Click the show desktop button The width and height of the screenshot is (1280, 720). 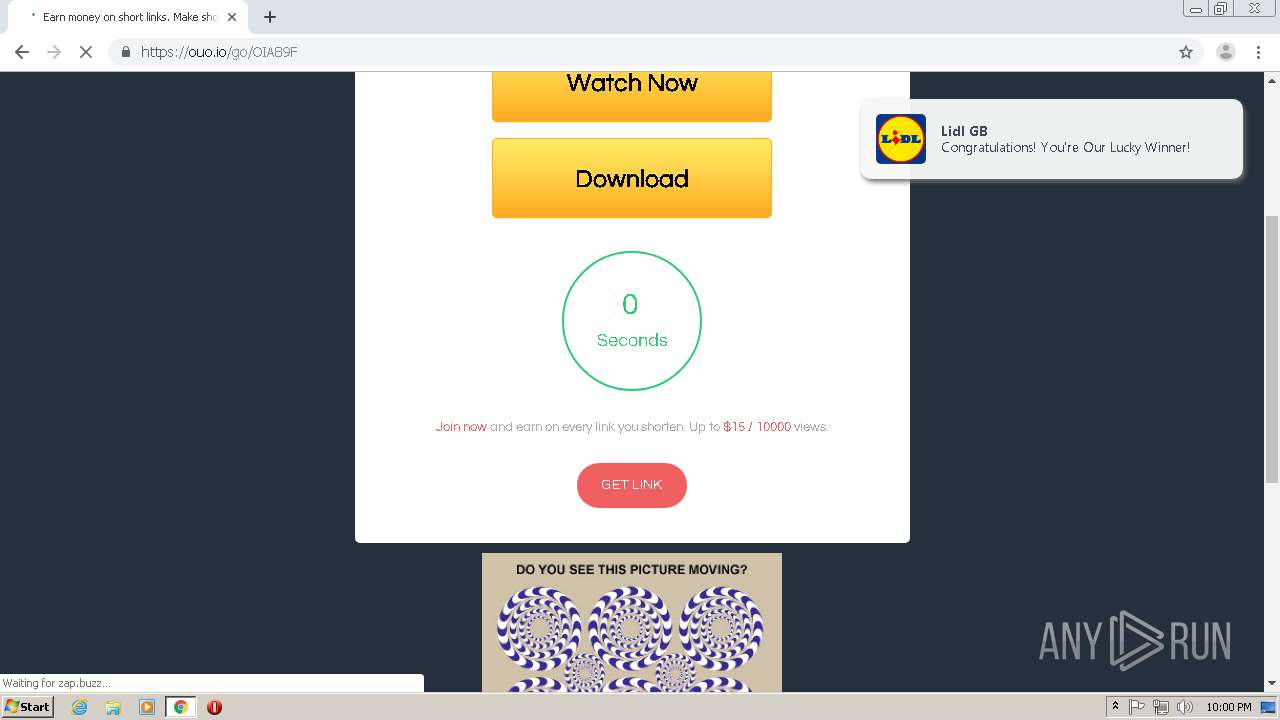[x=1269, y=707]
